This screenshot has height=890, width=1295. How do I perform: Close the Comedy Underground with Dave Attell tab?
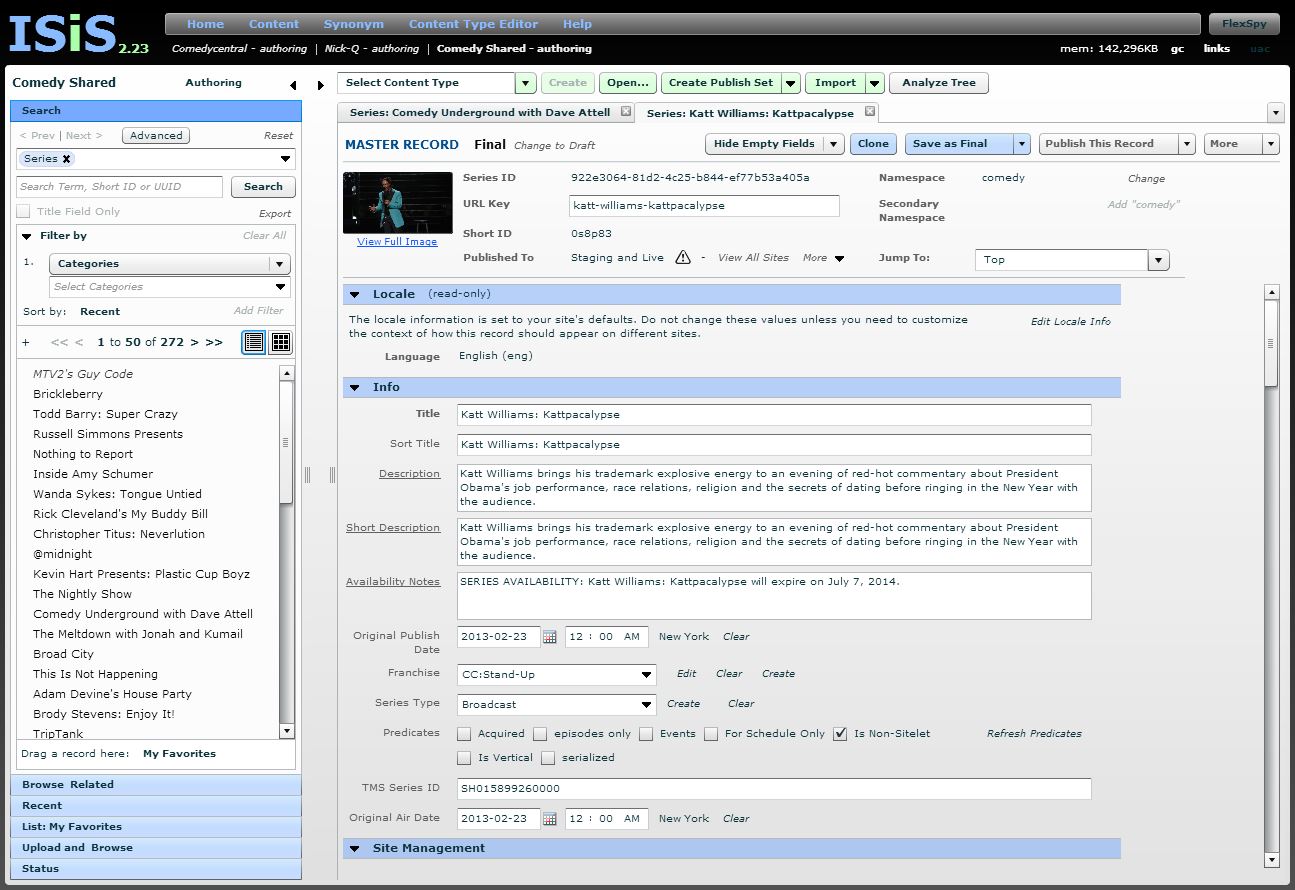[x=625, y=112]
